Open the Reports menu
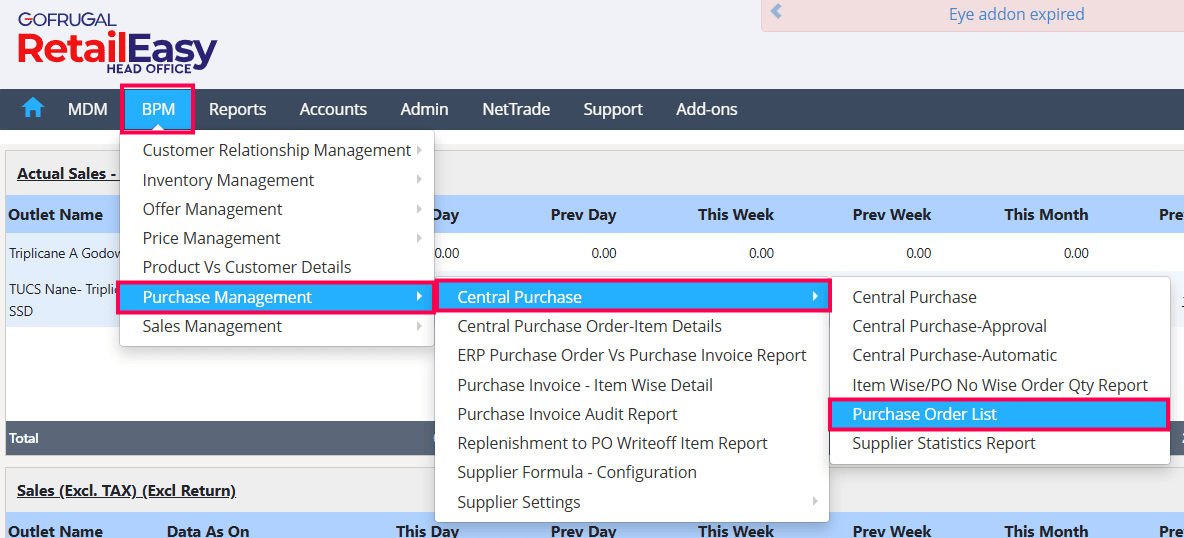Screen dimensions: 1184x538 click(x=237, y=109)
